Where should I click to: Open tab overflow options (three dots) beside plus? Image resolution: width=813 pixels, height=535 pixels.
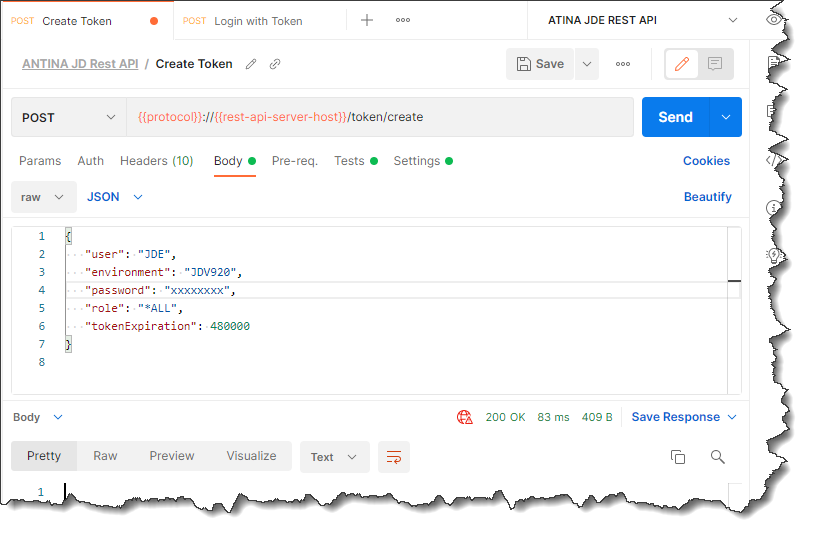(x=402, y=20)
